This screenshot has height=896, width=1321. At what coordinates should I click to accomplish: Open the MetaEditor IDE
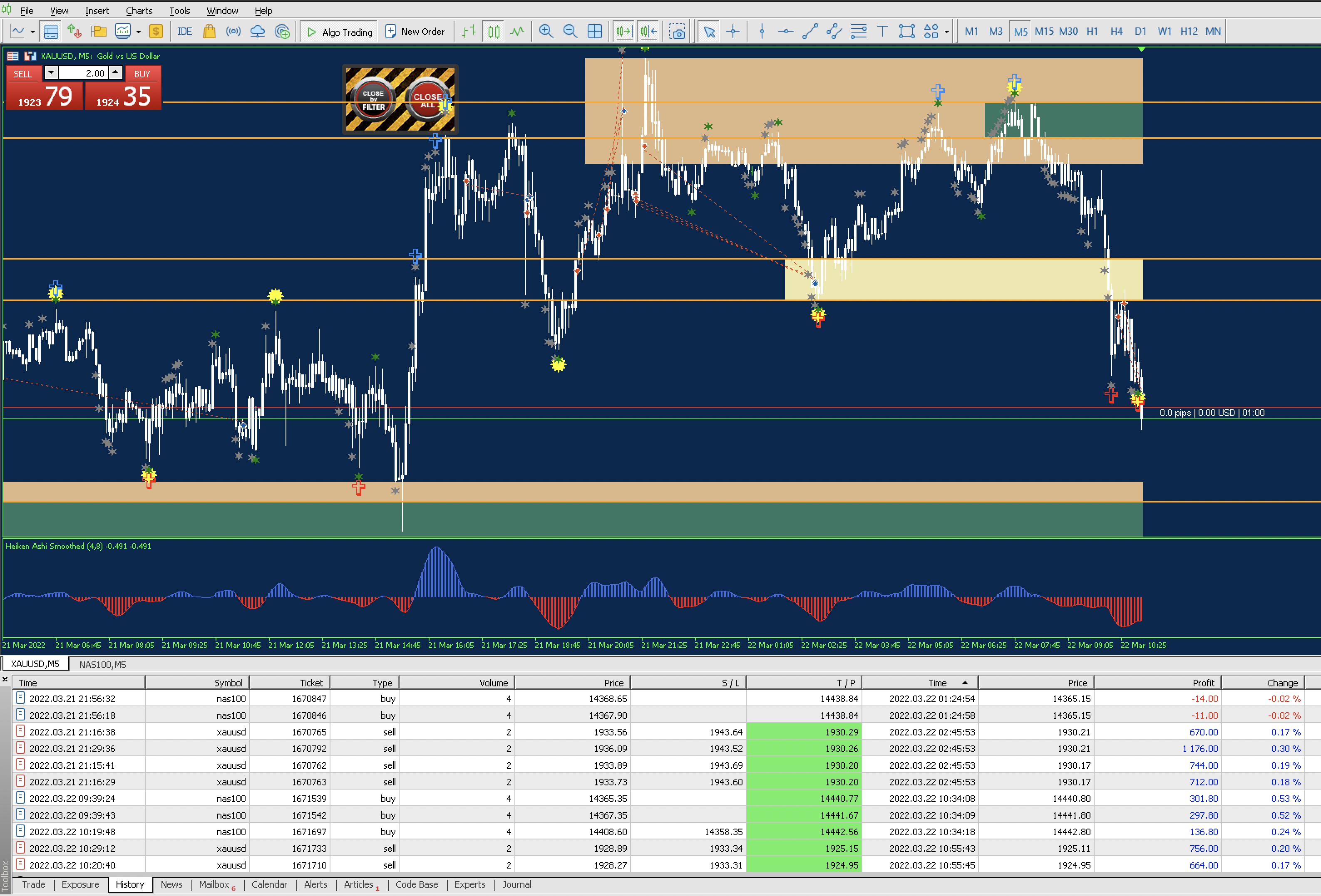click(x=185, y=31)
